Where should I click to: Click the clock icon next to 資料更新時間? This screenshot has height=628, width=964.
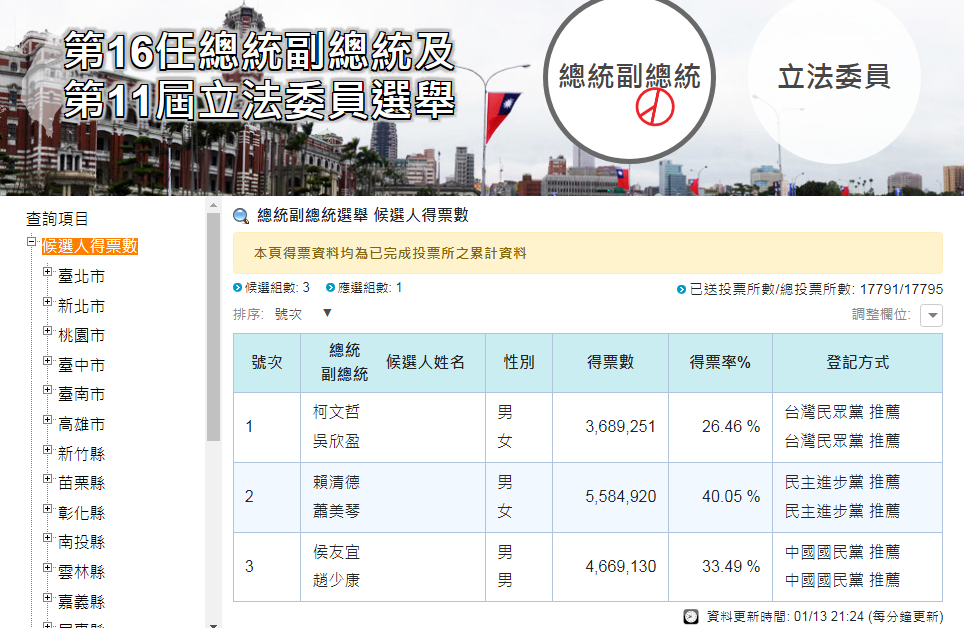tap(691, 616)
